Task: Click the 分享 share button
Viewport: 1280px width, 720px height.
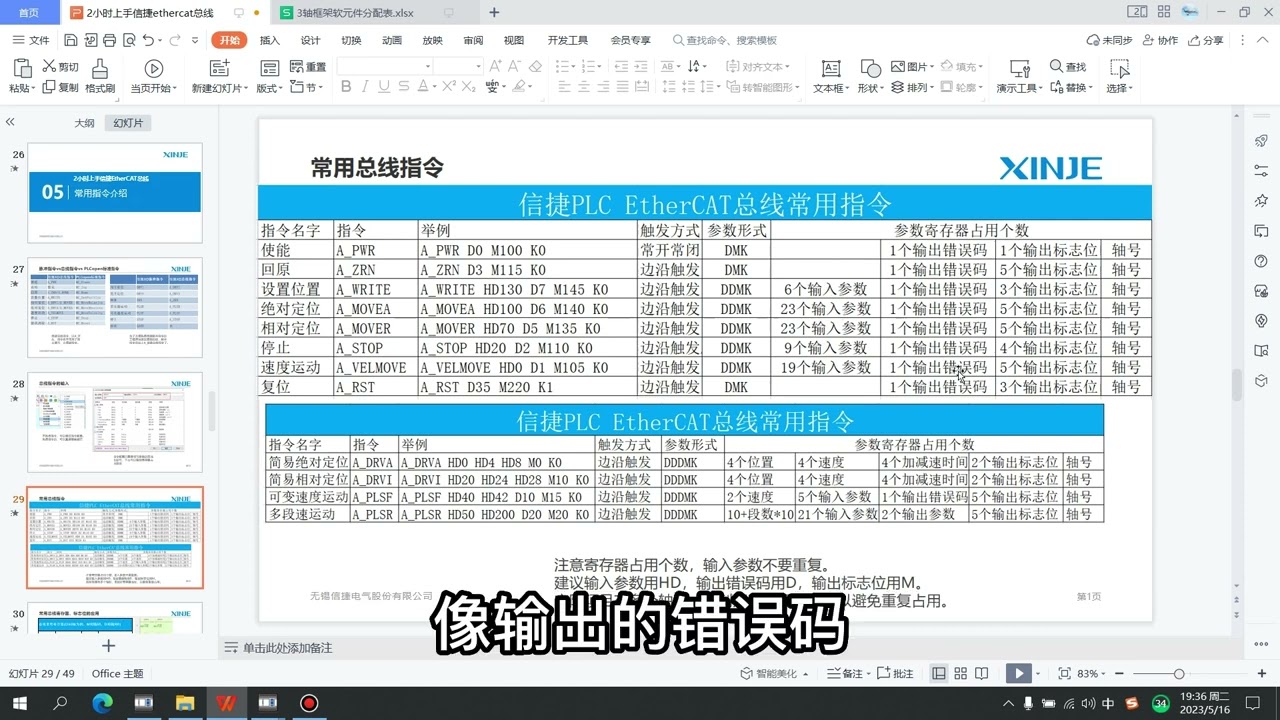Action: click(1205, 40)
